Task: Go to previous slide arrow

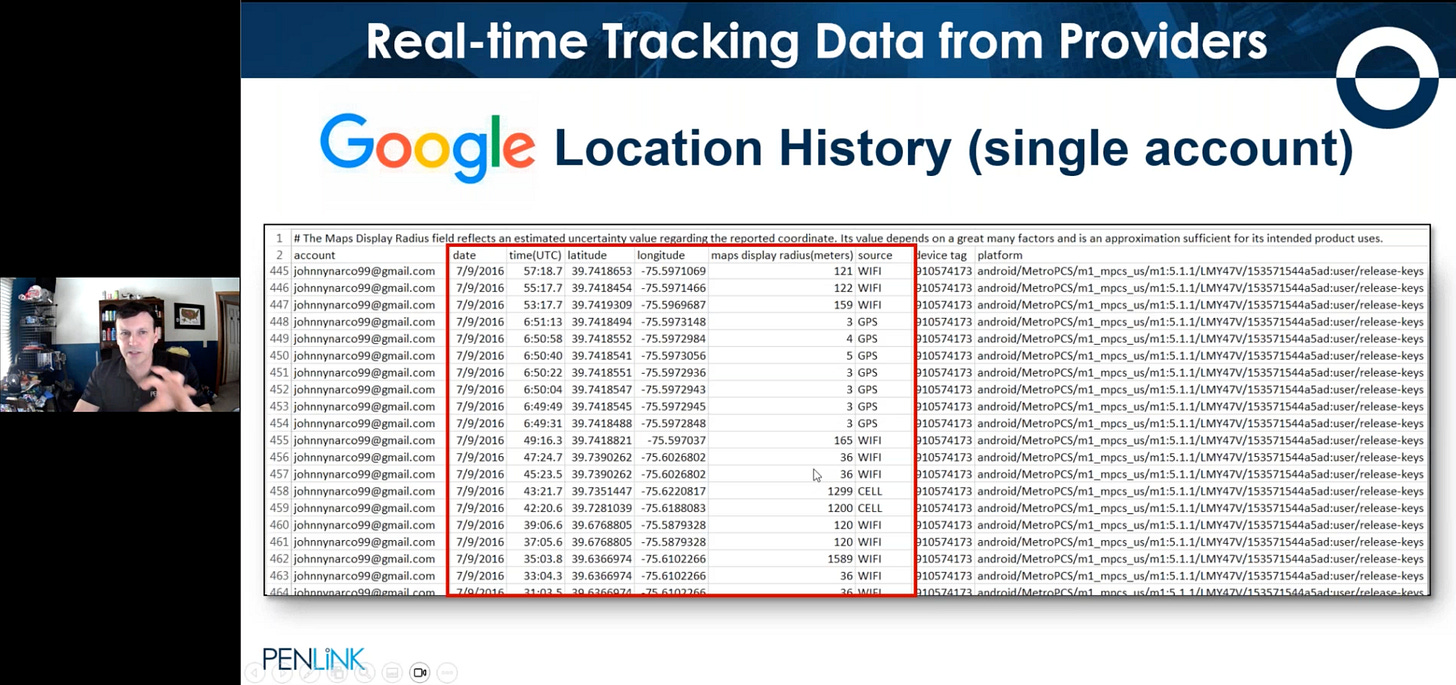Action: click(x=256, y=673)
